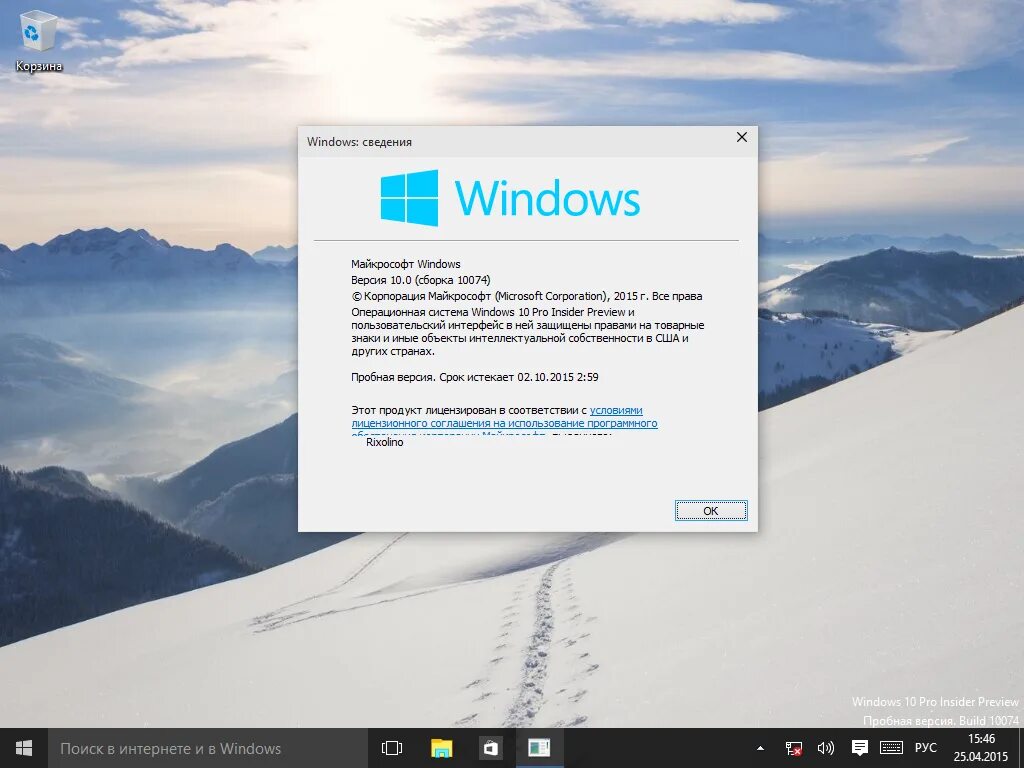Launch File Explorer from the taskbar
The image size is (1024, 768).
pyautogui.click(x=441, y=748)
